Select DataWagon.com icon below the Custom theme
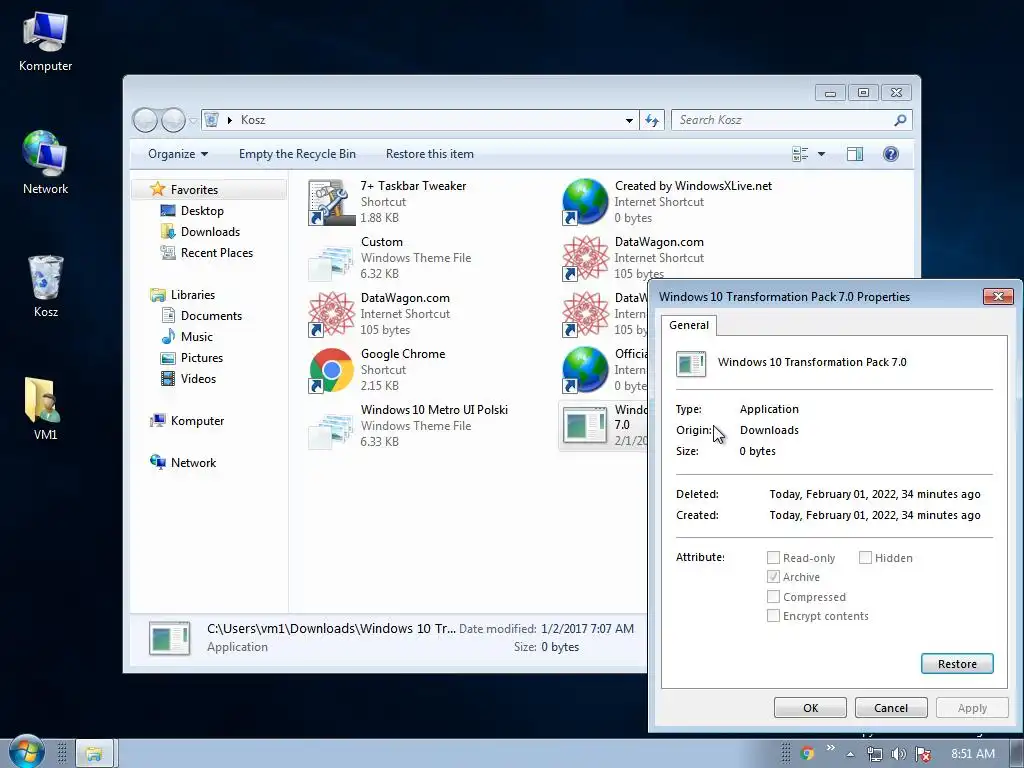This screenshot has height=768, width=1024. pyautogui.click(x=331, y=314)
